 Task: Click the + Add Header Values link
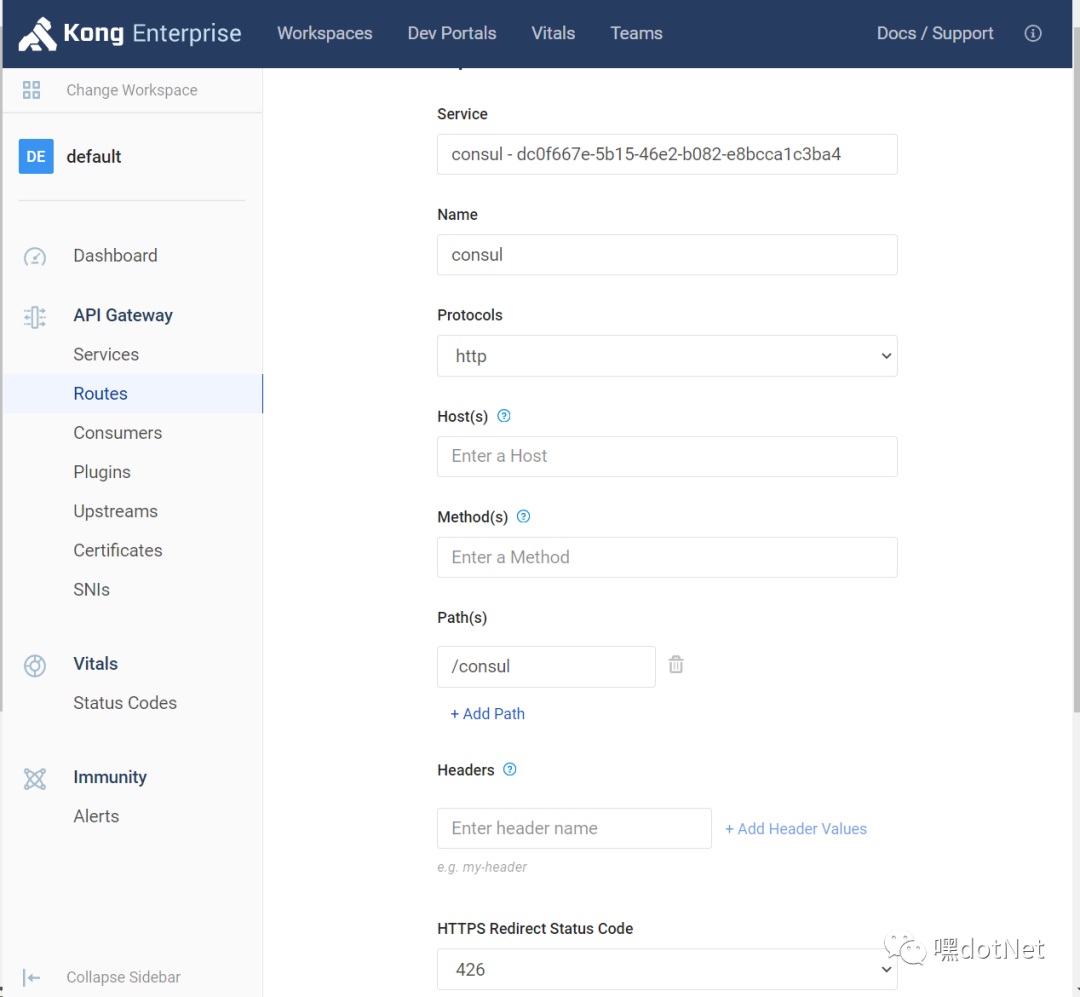796,829
